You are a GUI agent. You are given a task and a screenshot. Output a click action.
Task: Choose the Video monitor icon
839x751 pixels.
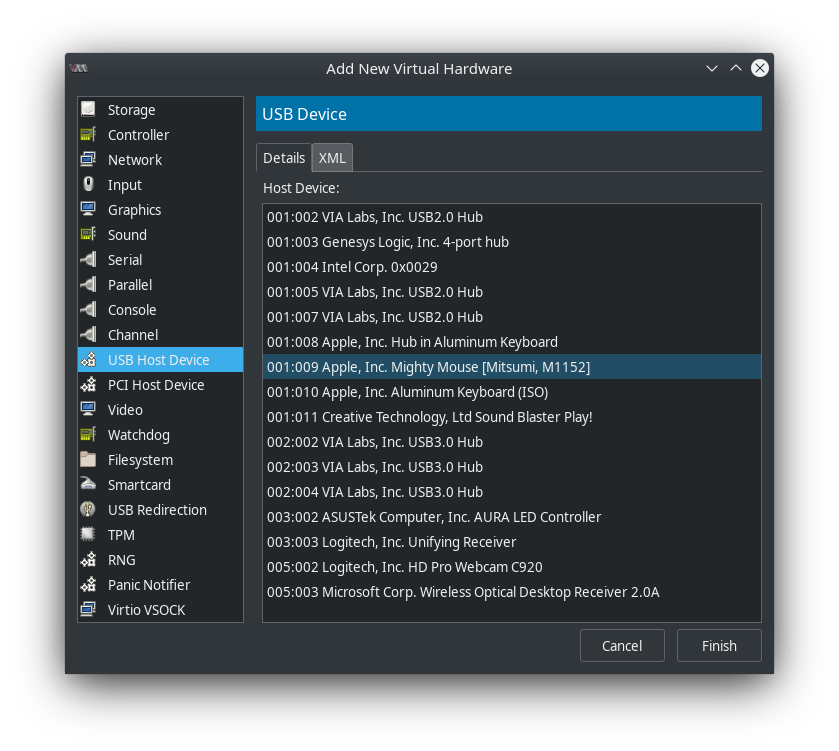tap(88, 409)
